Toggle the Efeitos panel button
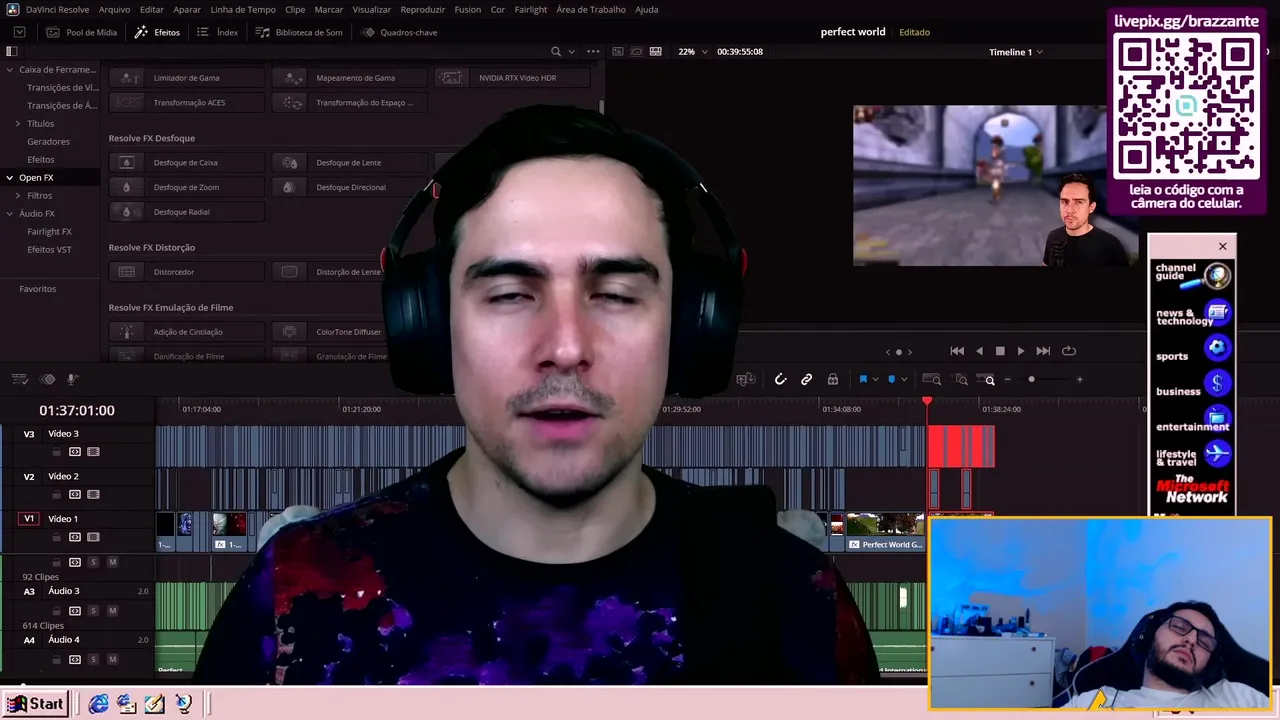The image size is (1280, 720). click(x=157, y=32)
